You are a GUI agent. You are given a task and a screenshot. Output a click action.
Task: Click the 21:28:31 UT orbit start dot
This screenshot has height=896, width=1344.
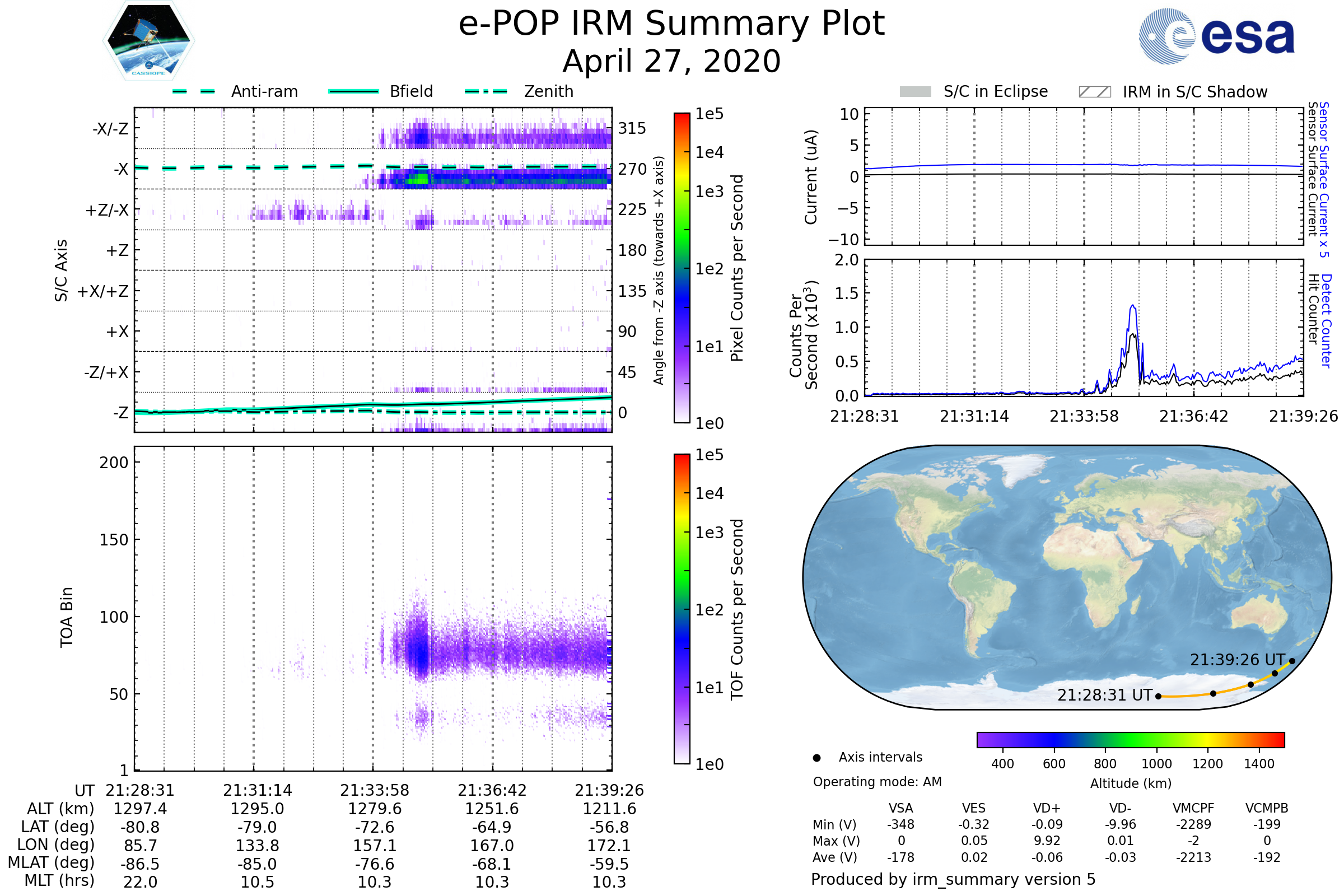(x=1158, y=697)
